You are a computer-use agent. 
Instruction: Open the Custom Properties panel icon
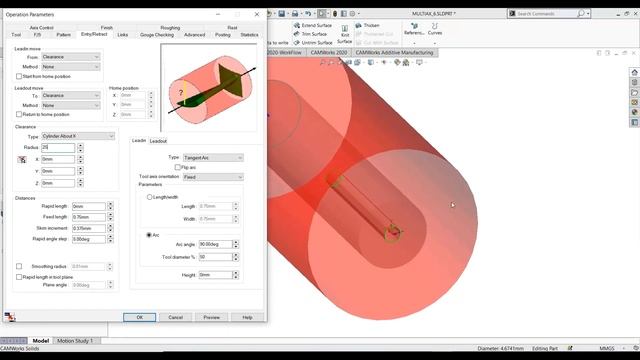click(634, 122)
